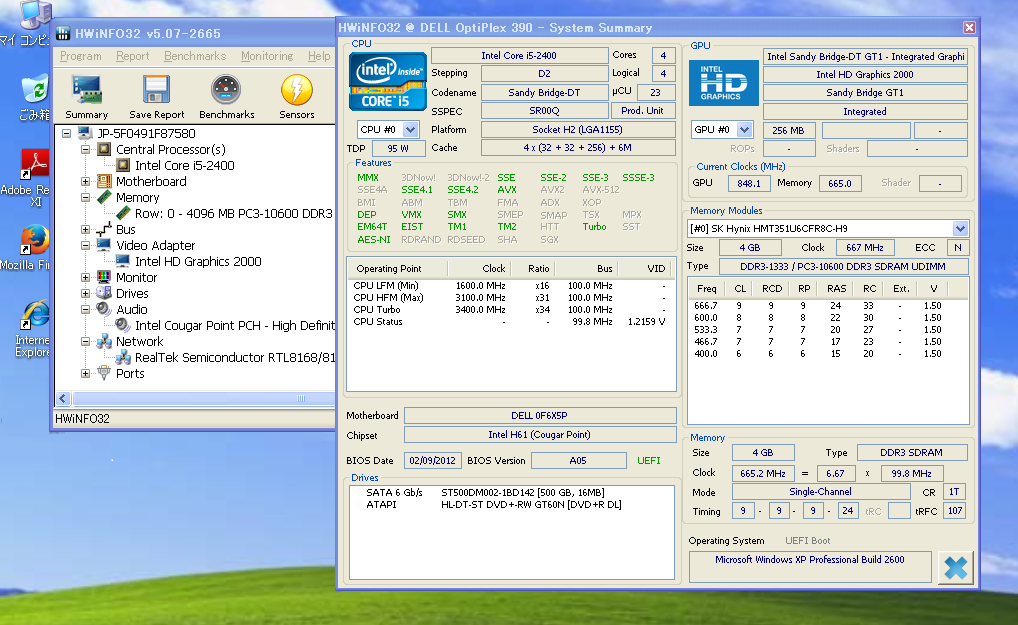Open the GPU #0 selector dropdown
Image resolution: width=1018 pixels, height=625 pixels.
point(744,130)
